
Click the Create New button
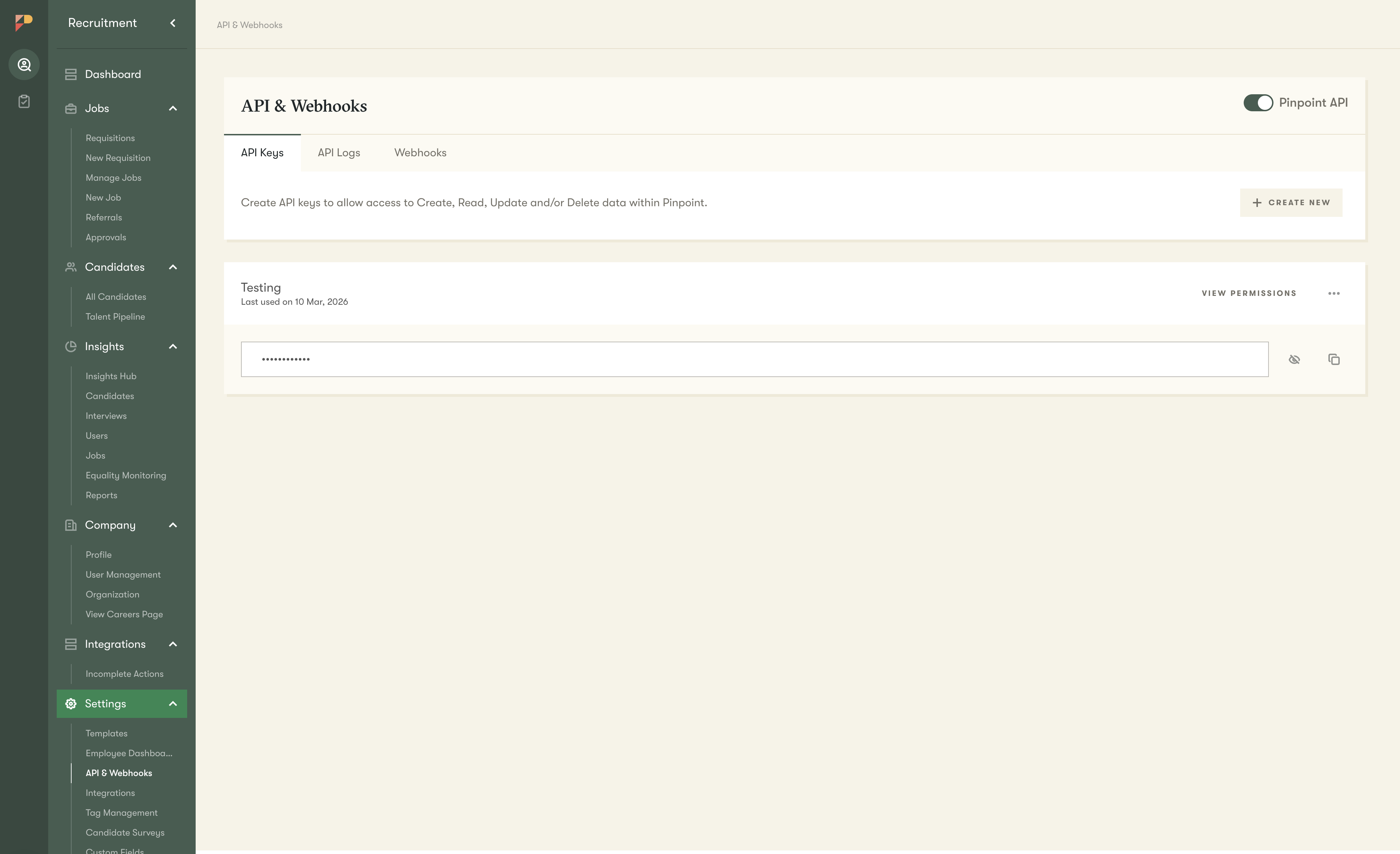click(1290, 203)
